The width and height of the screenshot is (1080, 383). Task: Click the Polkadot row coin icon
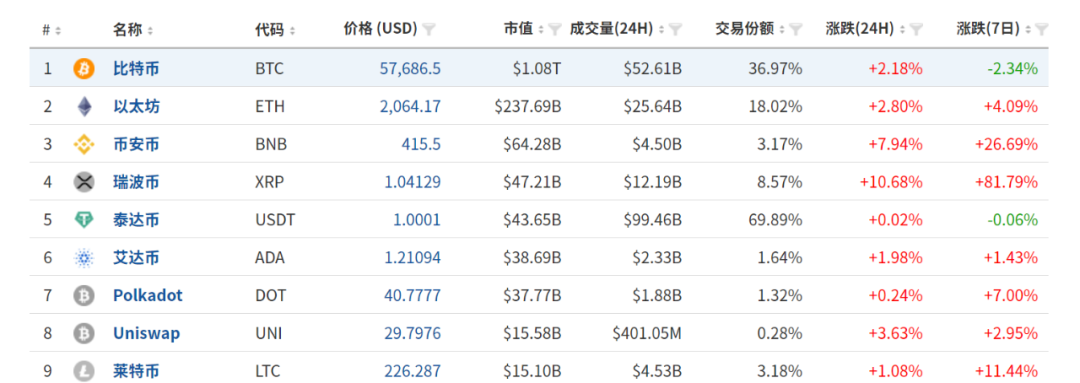point(83,296)
